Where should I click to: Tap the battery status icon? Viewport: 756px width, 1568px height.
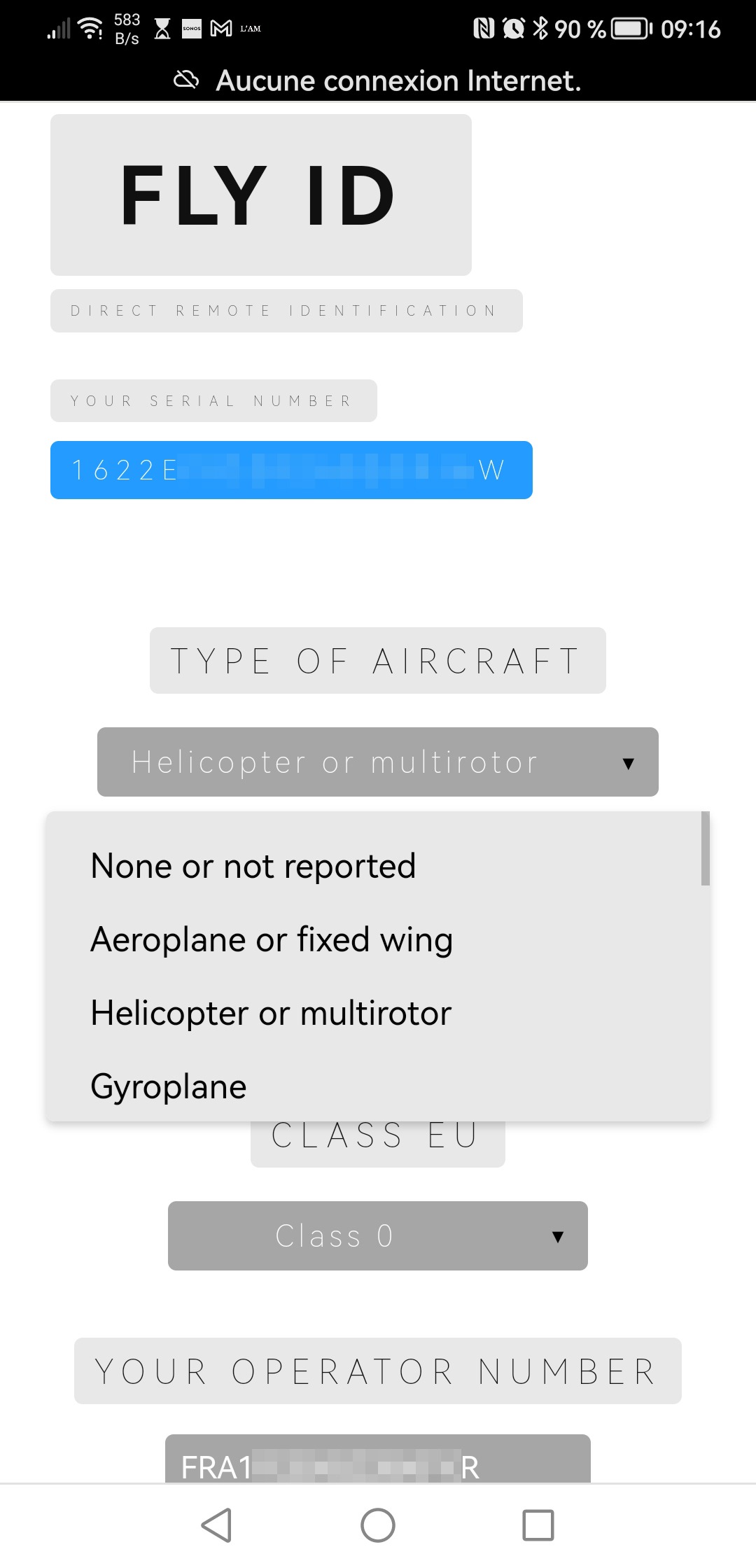coord(632,29)
